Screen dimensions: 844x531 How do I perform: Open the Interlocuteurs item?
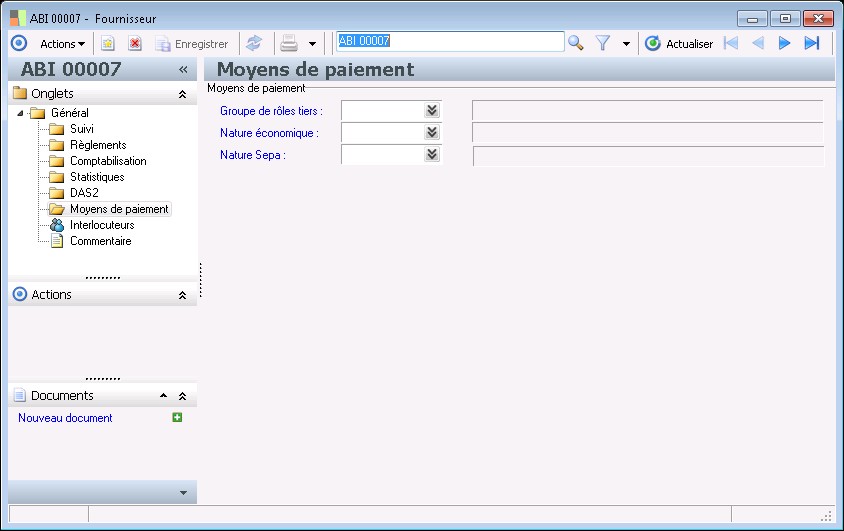pos(102,225)
